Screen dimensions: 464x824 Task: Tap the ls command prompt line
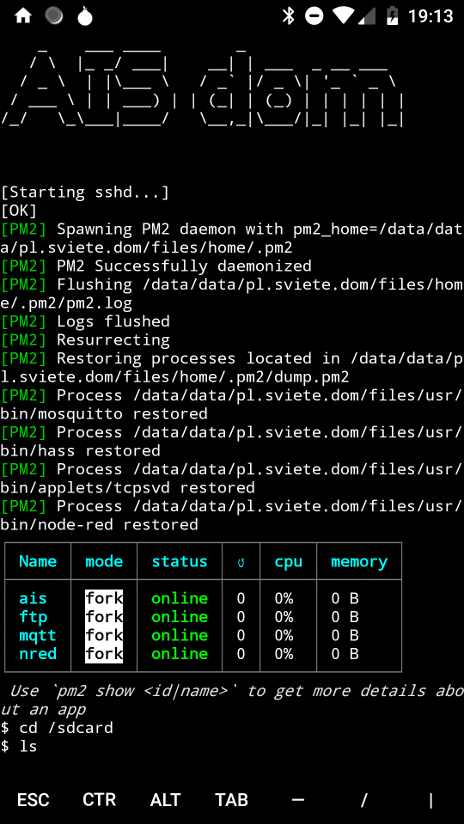[x=19, y=746]
